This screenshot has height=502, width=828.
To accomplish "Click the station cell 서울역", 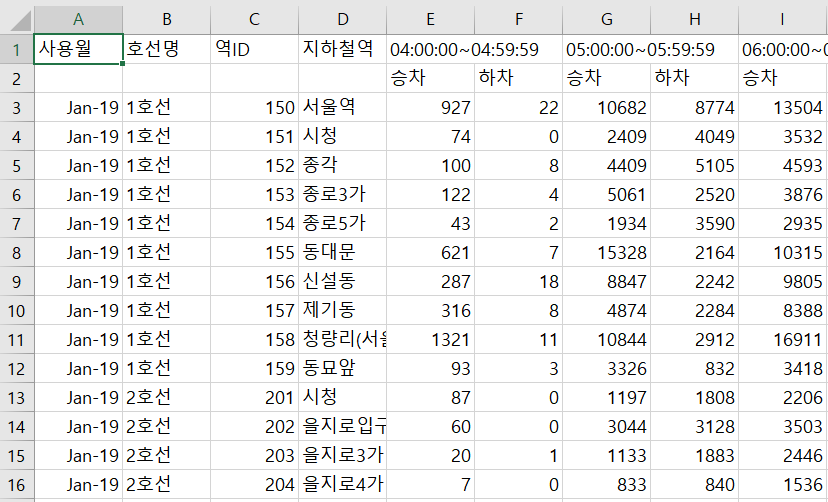I will click(342, 108).
